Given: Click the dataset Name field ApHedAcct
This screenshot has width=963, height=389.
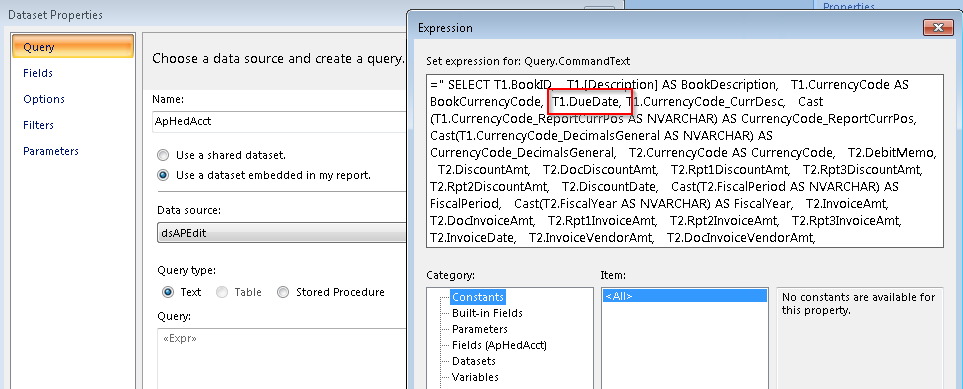Looking at the screenshot, I should pos(279,122).
